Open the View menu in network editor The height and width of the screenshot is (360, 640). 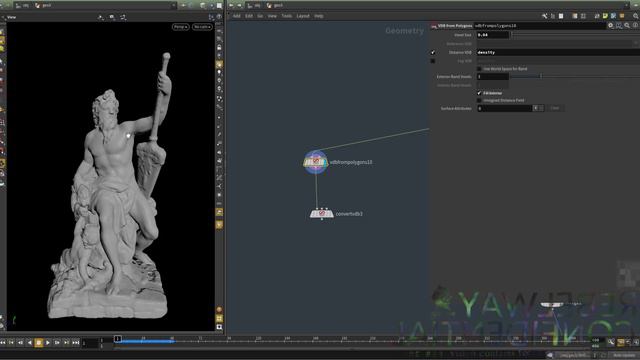tap(272, 16)
